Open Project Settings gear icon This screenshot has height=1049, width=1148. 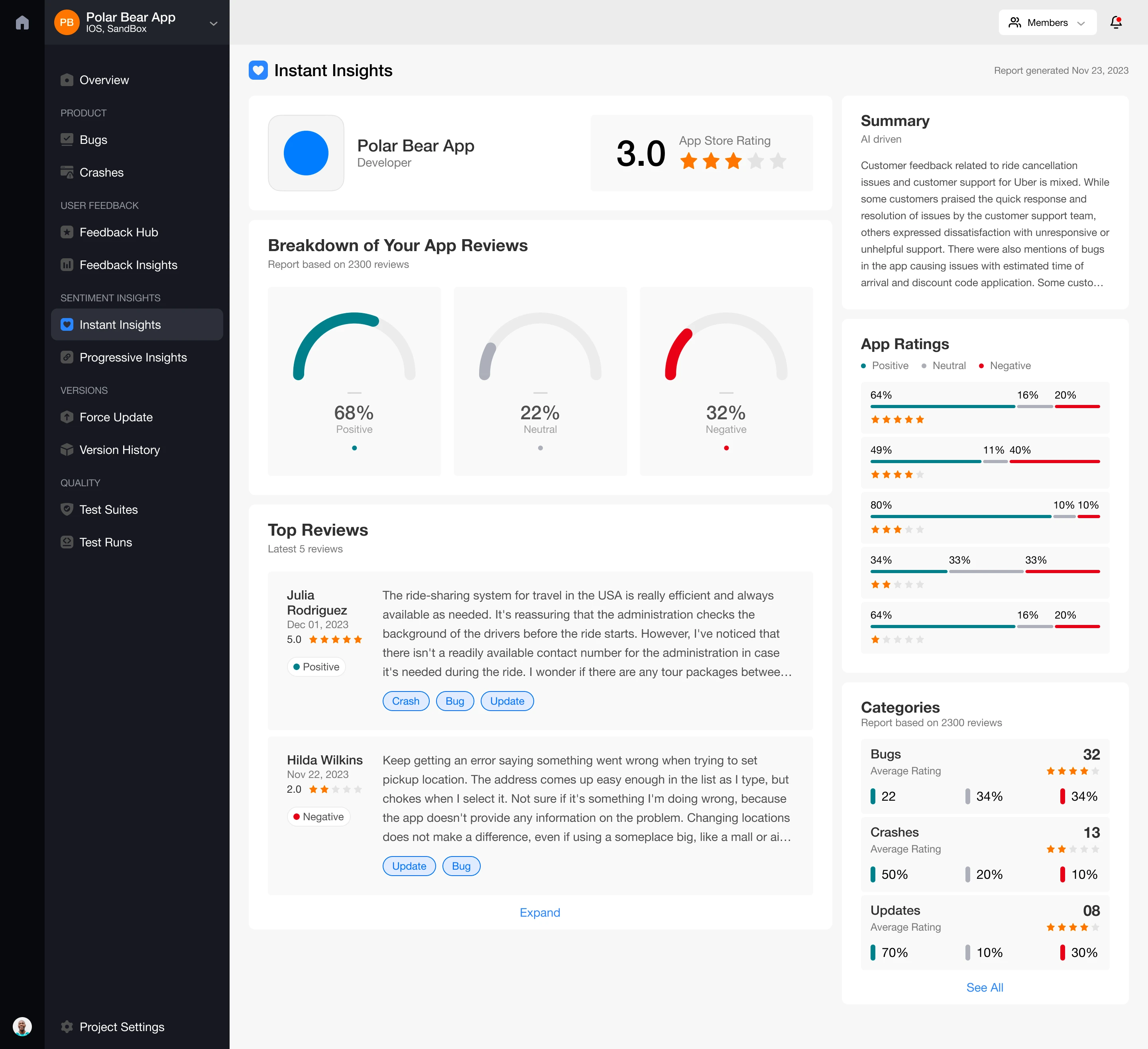pos(67,1027)
